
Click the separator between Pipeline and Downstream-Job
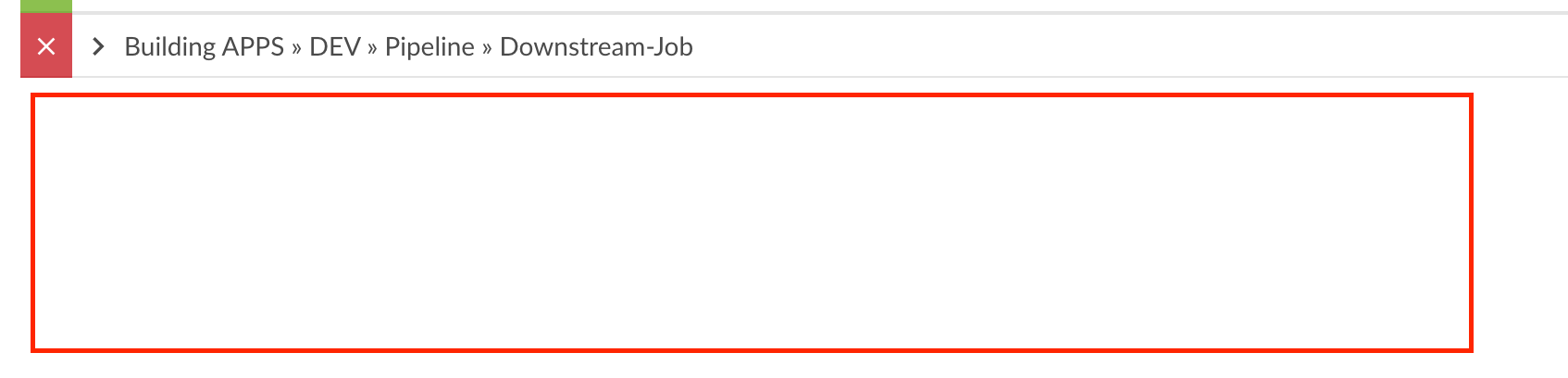(x=487, y=48)
